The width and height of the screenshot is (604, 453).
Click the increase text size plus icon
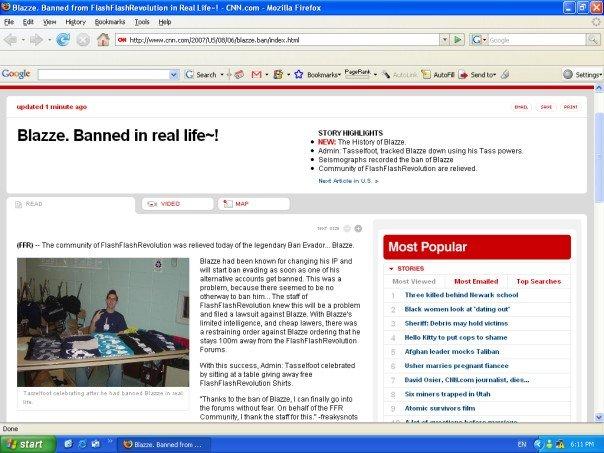pos(358,228)
